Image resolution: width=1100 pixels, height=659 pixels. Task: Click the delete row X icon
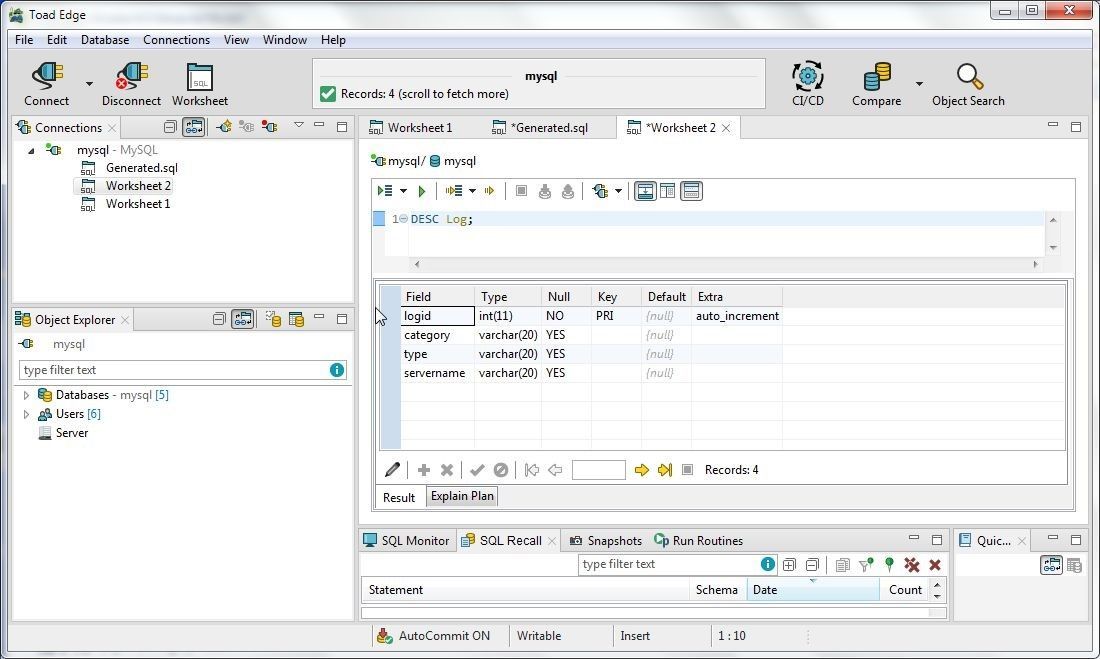pos(447,470)
